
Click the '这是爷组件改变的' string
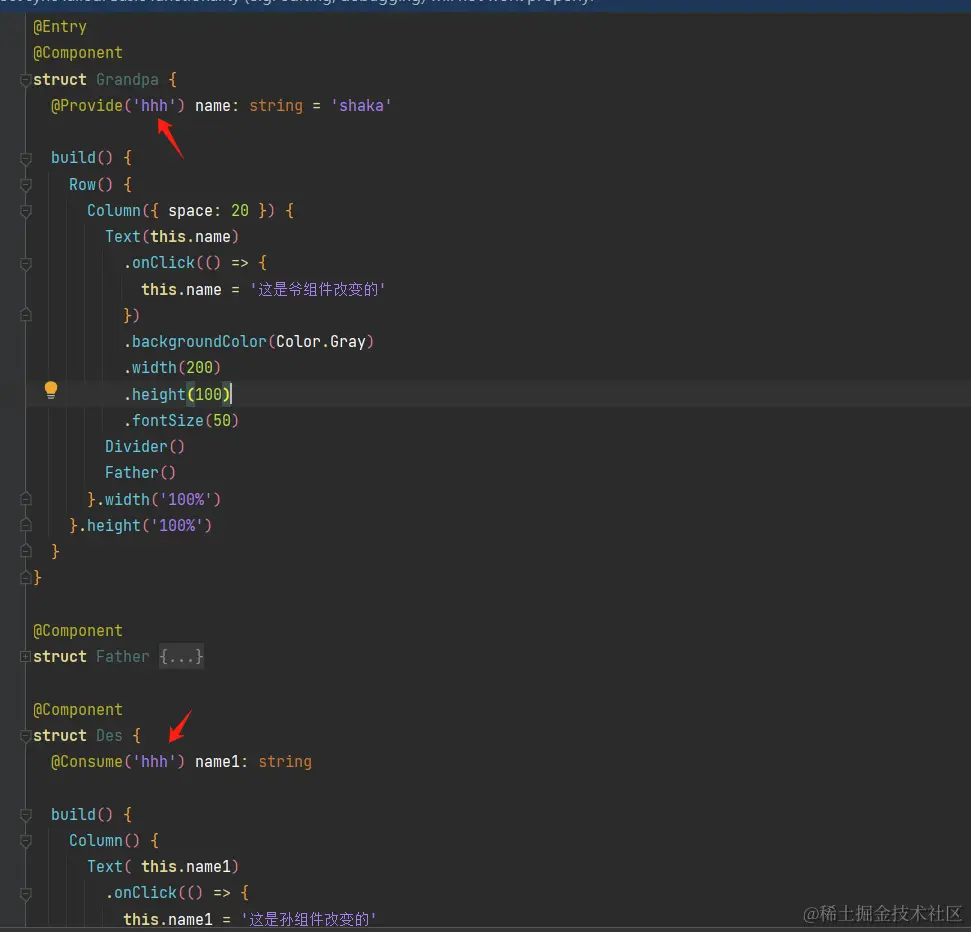tap(318, 289)
